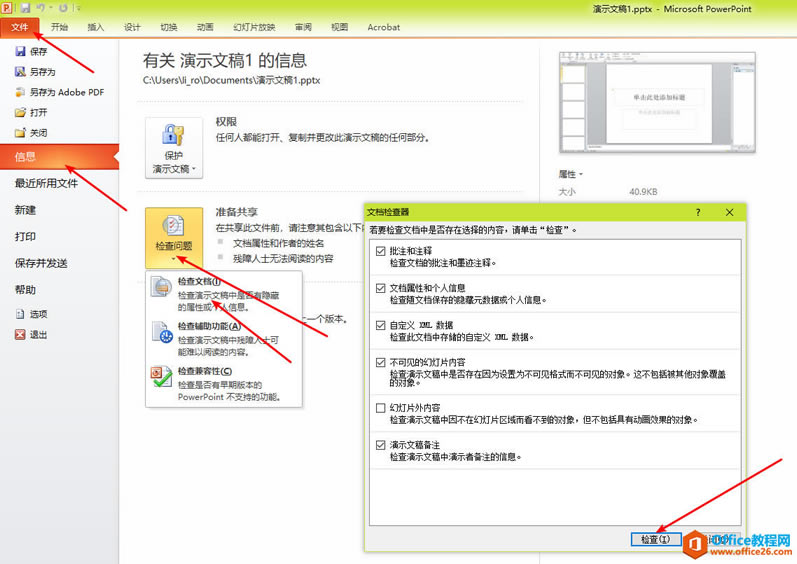This screenshot has width=797, height=564.
Task: Click the quick access Save icon
Action: tap(25, 8)
